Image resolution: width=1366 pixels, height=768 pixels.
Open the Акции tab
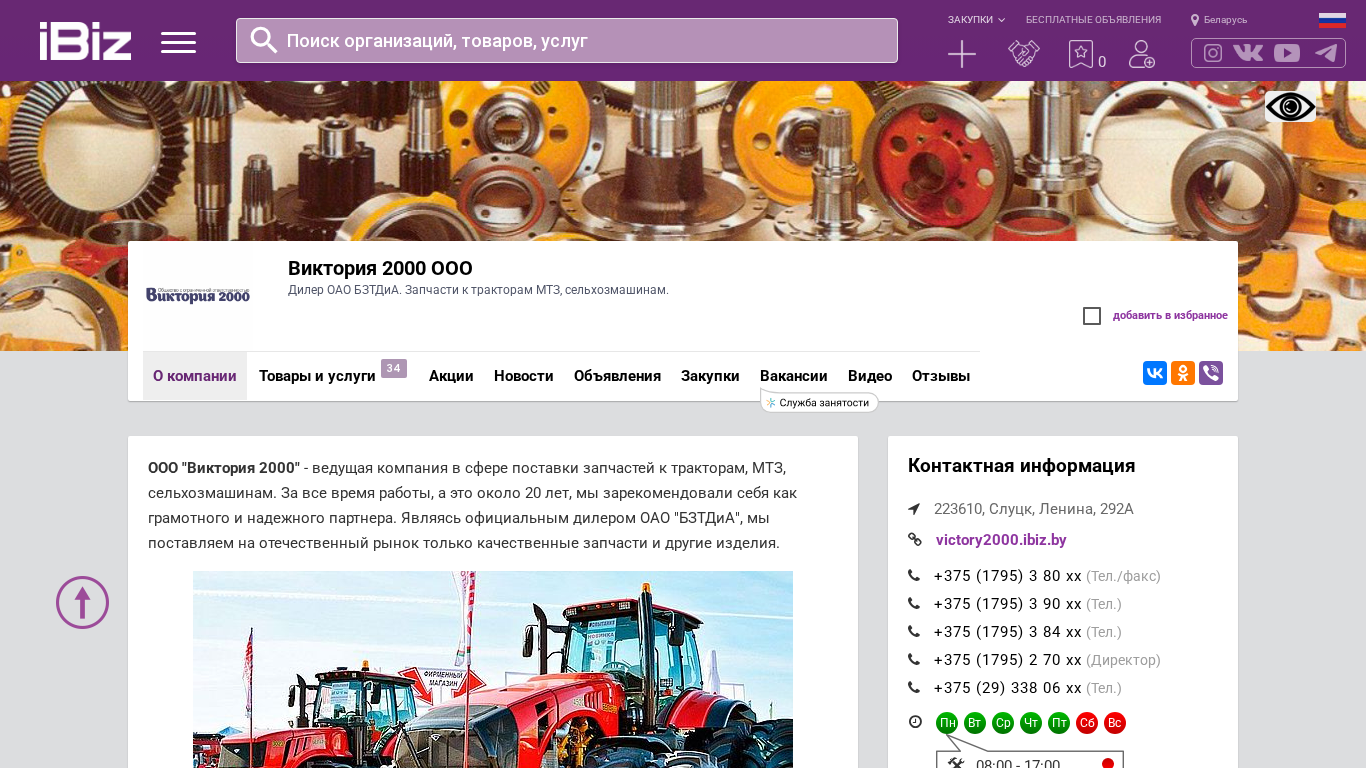coord(451,376)
